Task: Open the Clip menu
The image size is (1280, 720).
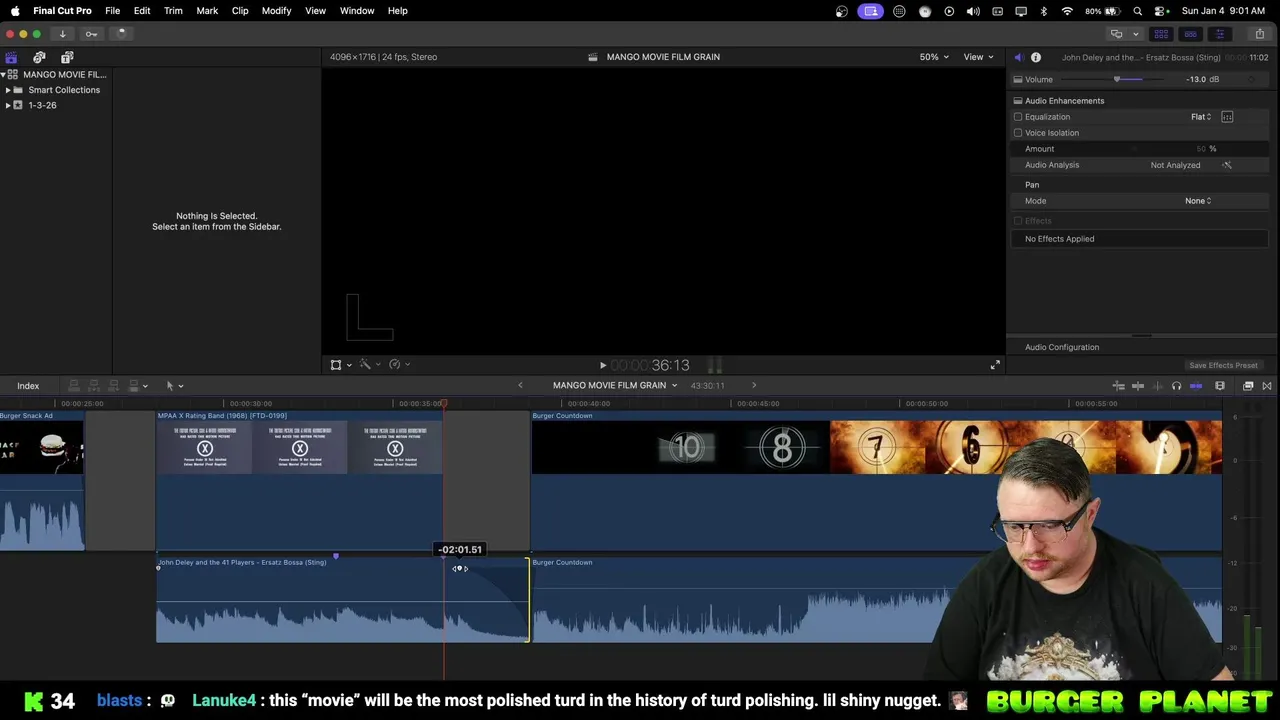Action: tap(240, 11)
